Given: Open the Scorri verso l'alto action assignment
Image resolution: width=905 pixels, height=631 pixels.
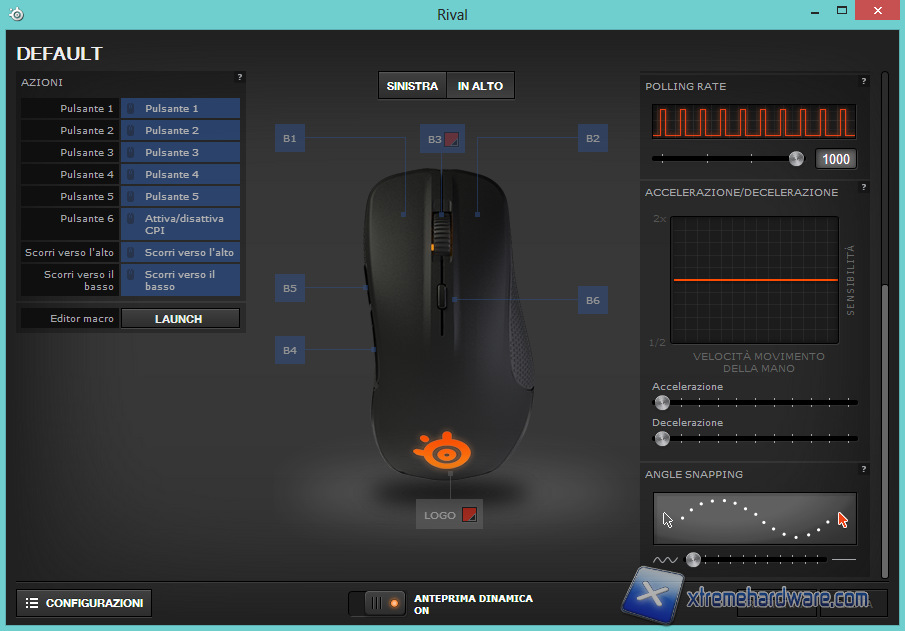Looking at the screenshot, I should [x=180, y=252].
